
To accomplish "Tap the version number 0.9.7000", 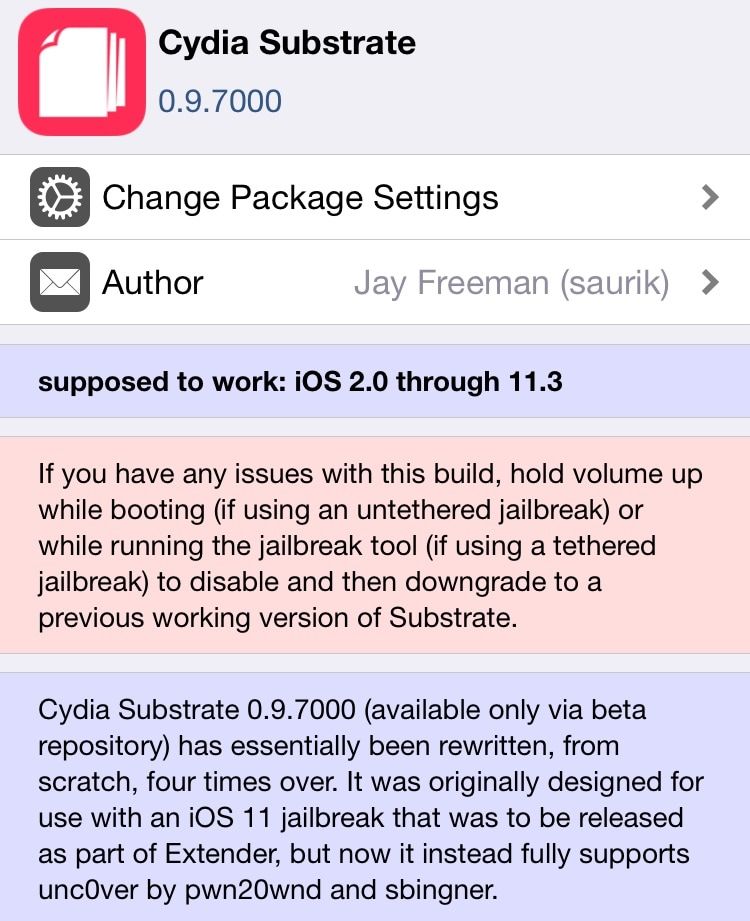I will click(x=220, y=101).
